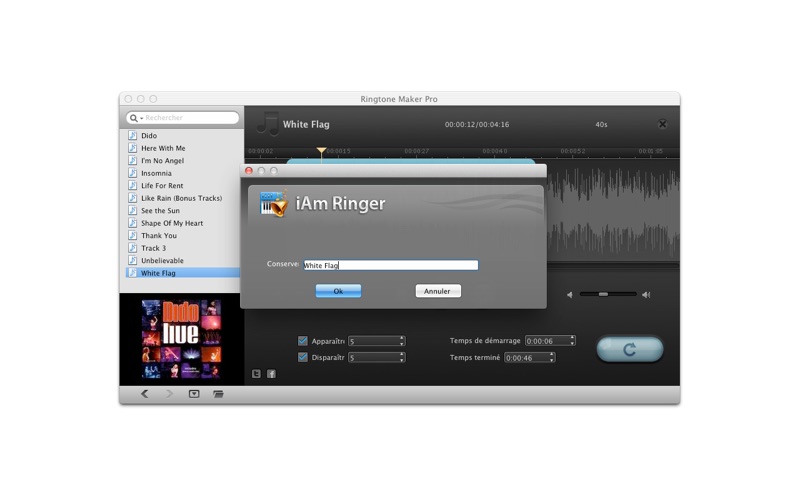Select Like Rain (Bonus Tracks)

click(x=183, y=198)
